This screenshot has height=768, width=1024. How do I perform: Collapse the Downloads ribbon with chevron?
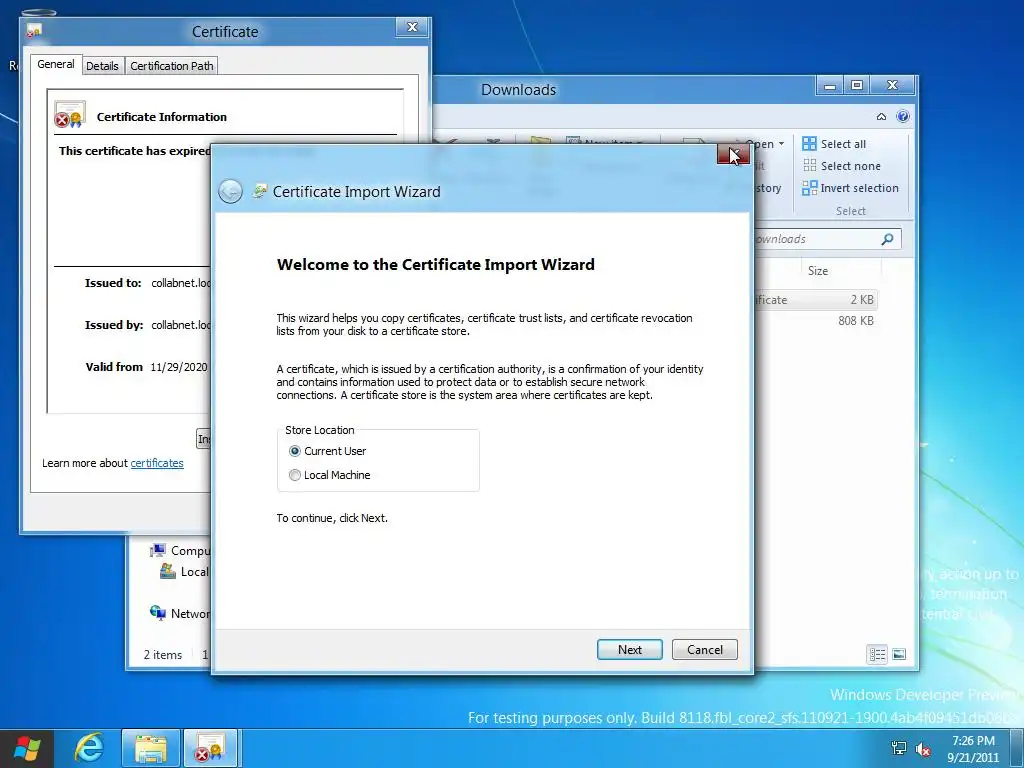point(881,117)
